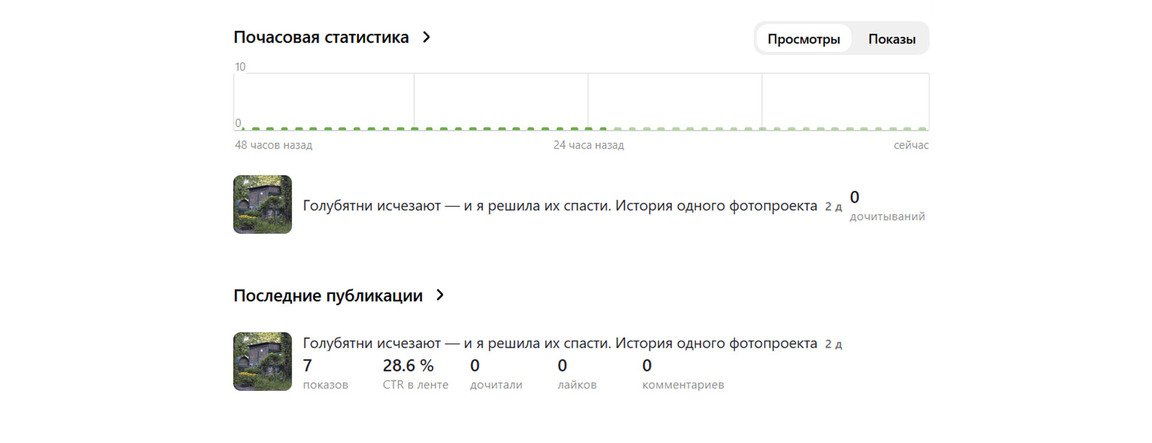Image resolution: width=1152 pixels, height=443 pixels.
Task: Click the 7 показов metric
Action: coord(324,374)
